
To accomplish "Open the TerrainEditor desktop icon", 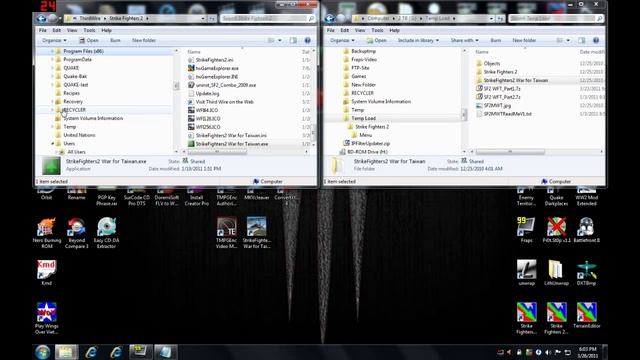I will 587,316.
